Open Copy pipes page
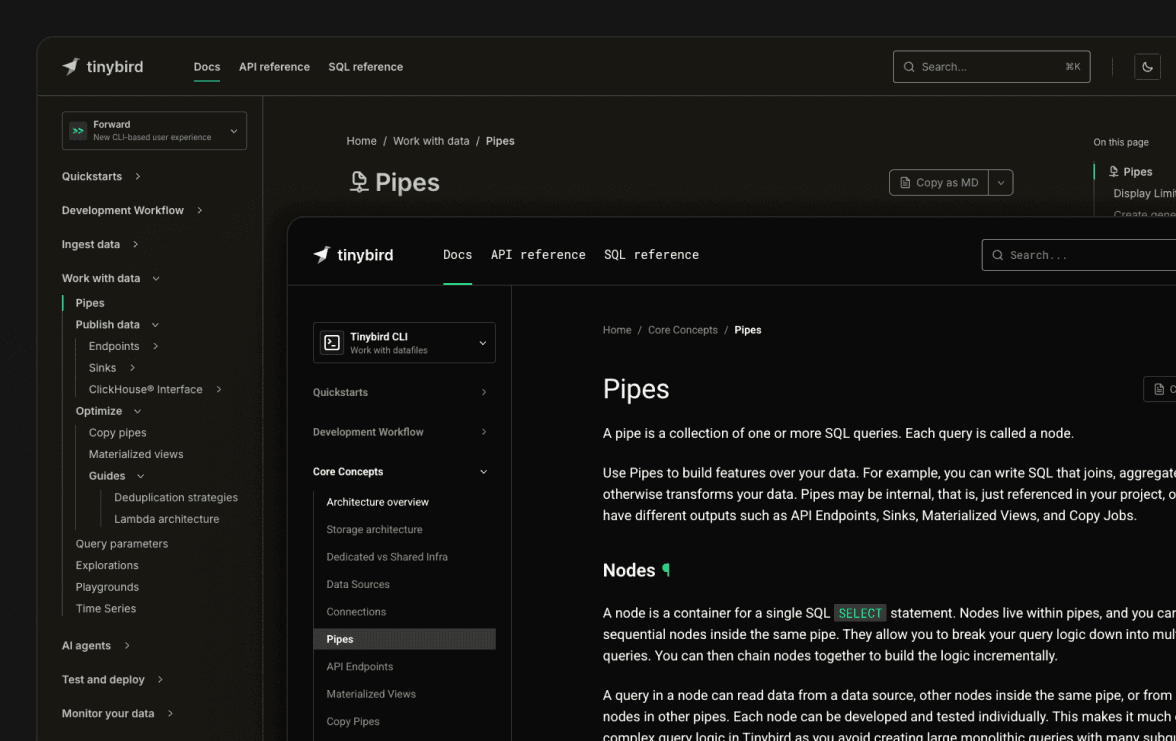The width and height of the screenshot is (1176, 741). pos(118,433)
